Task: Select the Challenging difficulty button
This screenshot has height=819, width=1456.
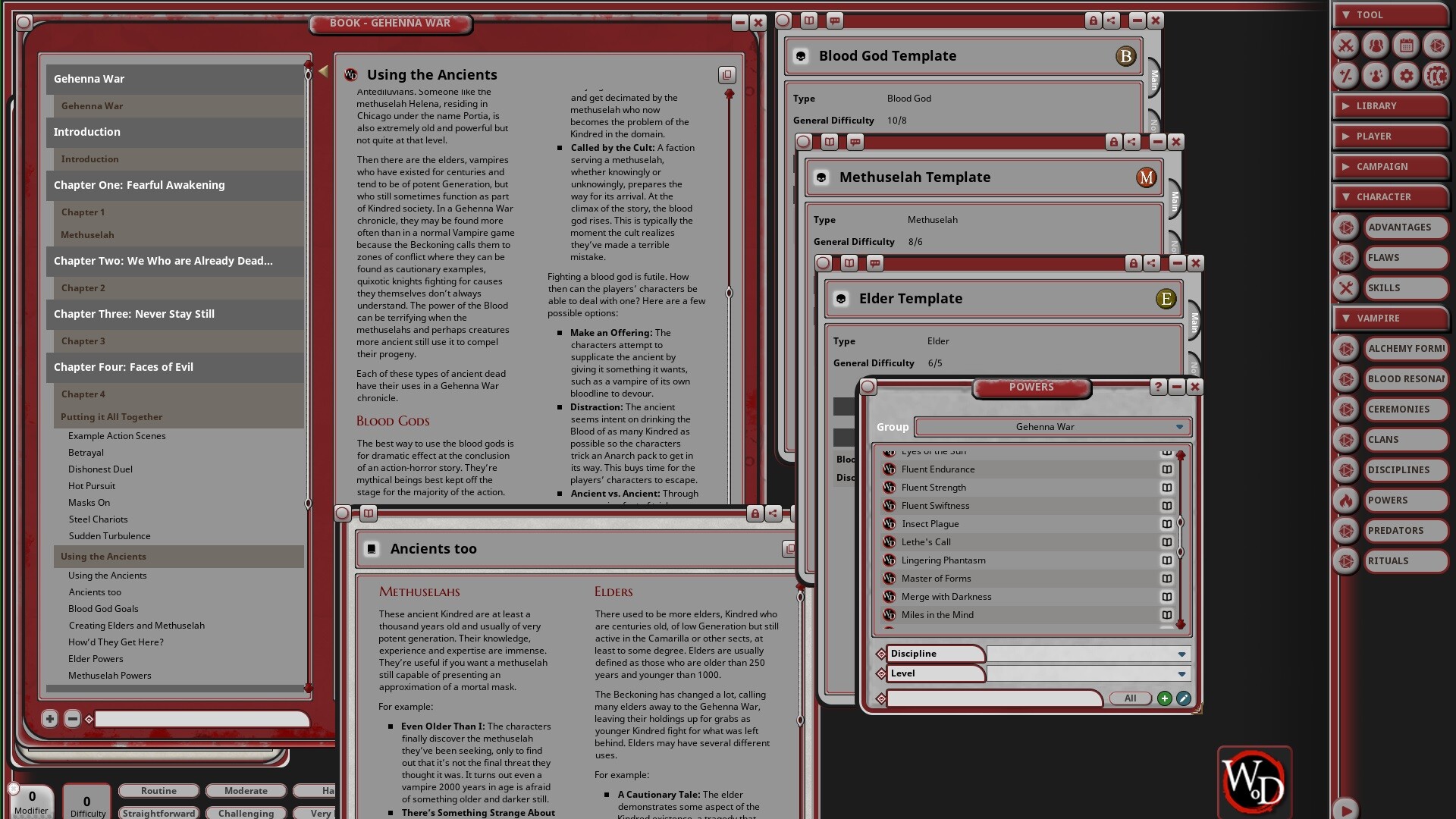Action: click(246, 813)
